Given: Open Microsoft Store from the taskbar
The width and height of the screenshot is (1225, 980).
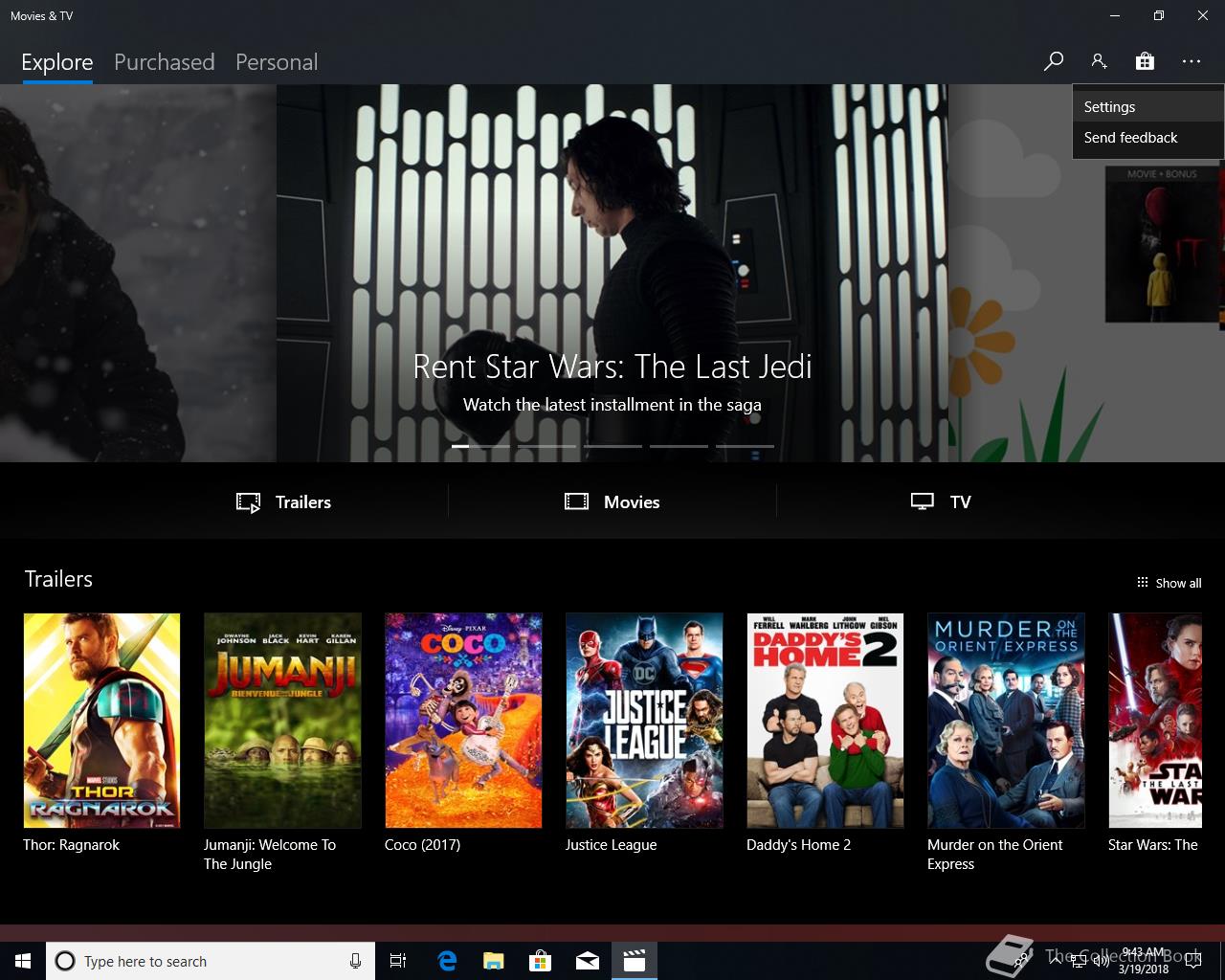Looking at the screenshot, I should pos(541,961).
